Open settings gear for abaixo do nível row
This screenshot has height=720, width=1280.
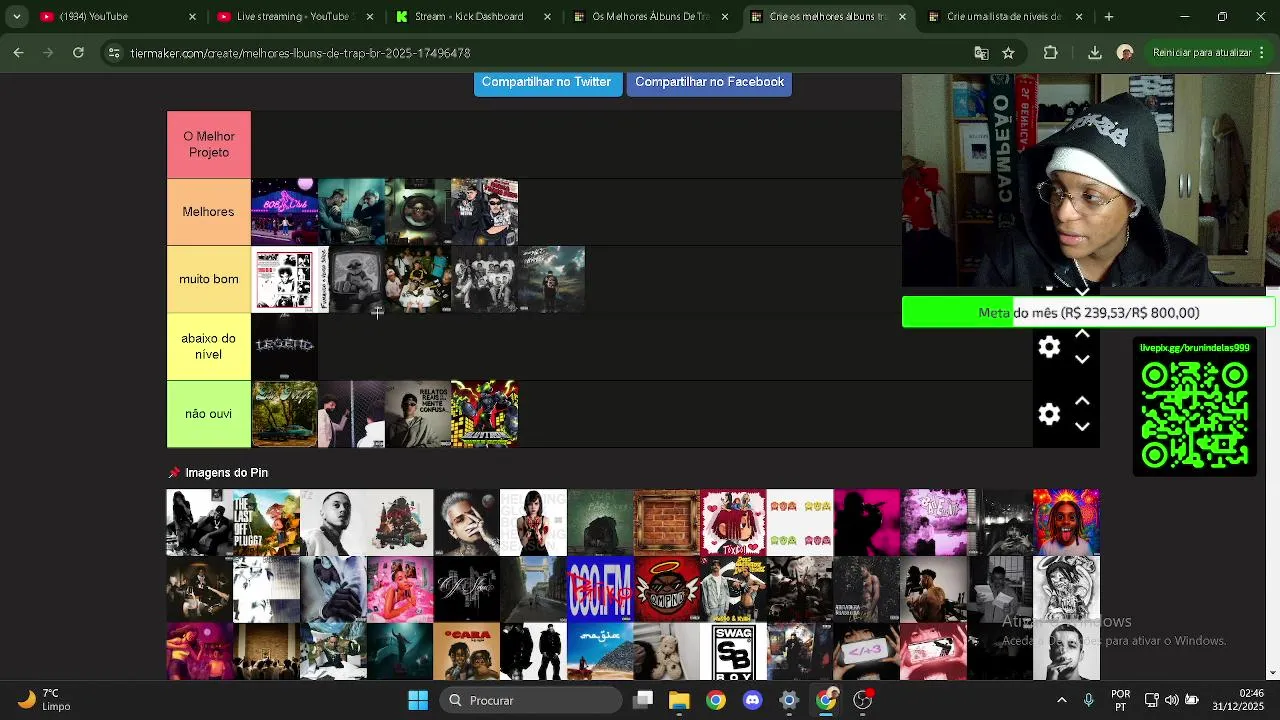(x=1049, y=347)
